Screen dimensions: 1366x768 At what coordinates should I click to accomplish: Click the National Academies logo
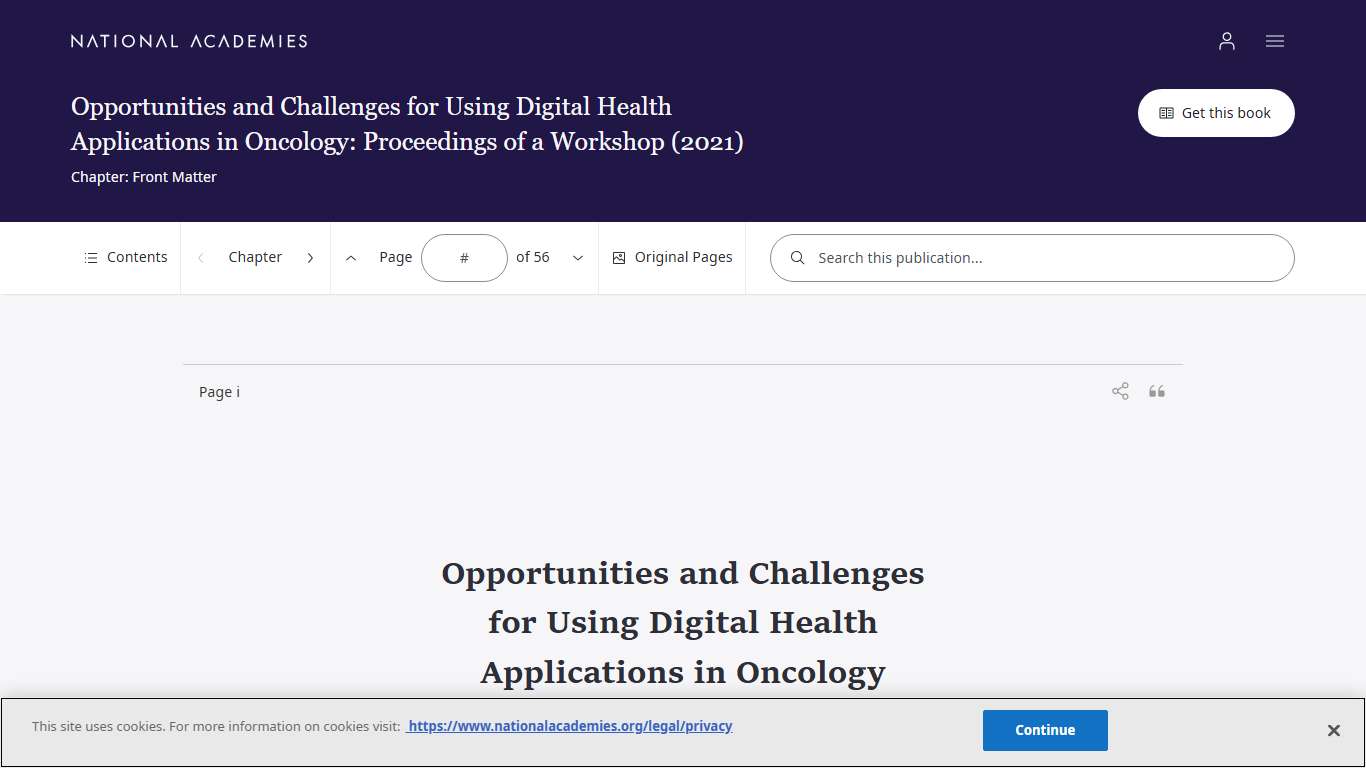point(188,41)
